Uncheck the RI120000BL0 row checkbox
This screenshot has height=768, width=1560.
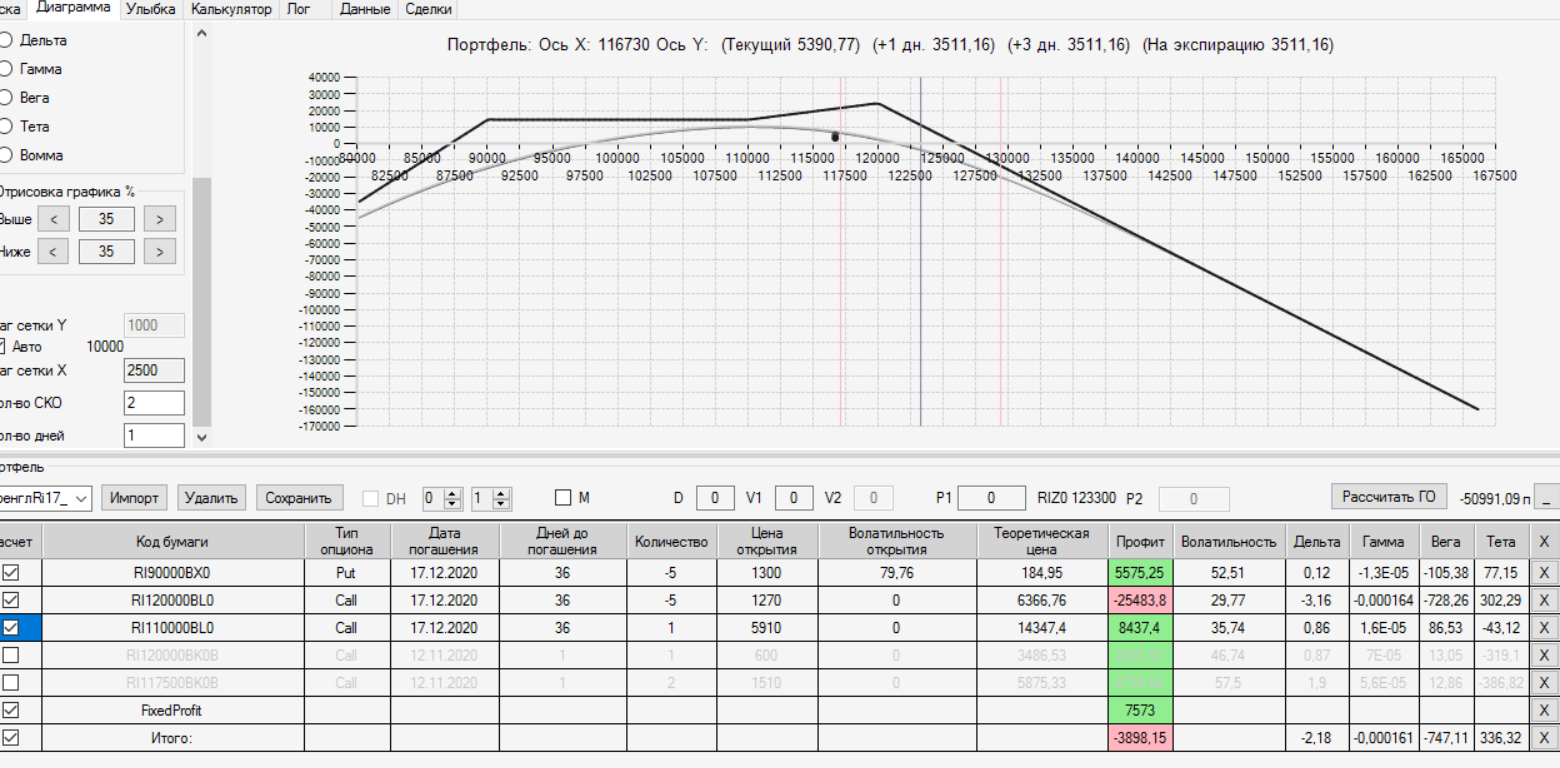[10, 601]
